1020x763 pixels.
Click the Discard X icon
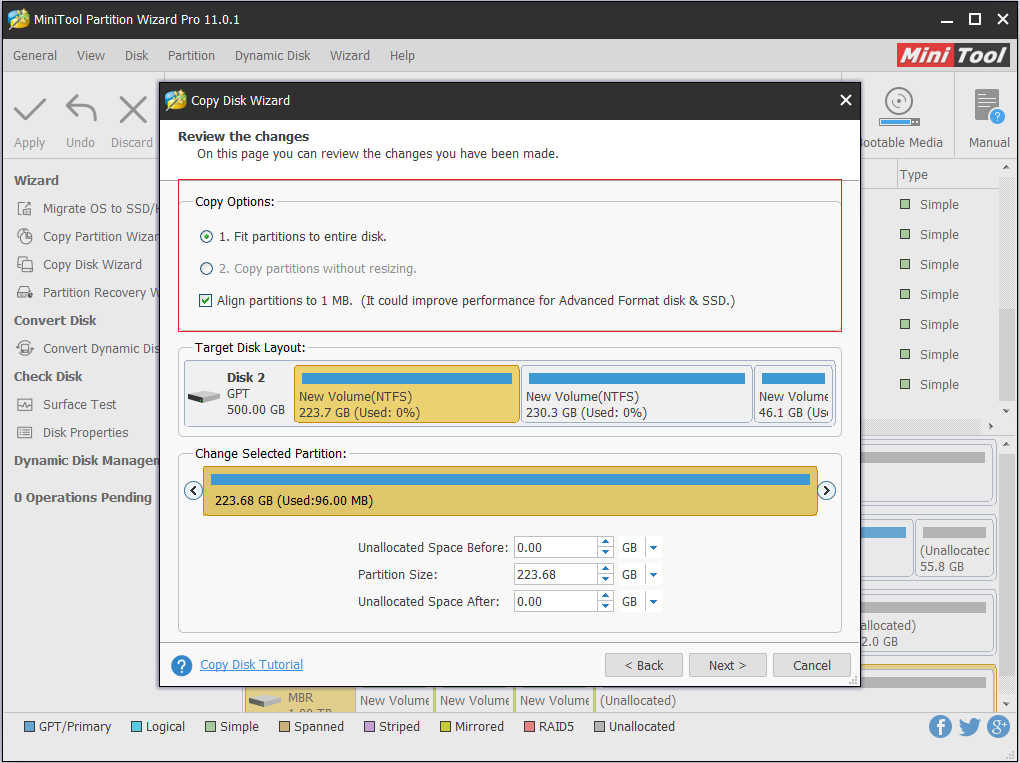(x=133, y=109)
